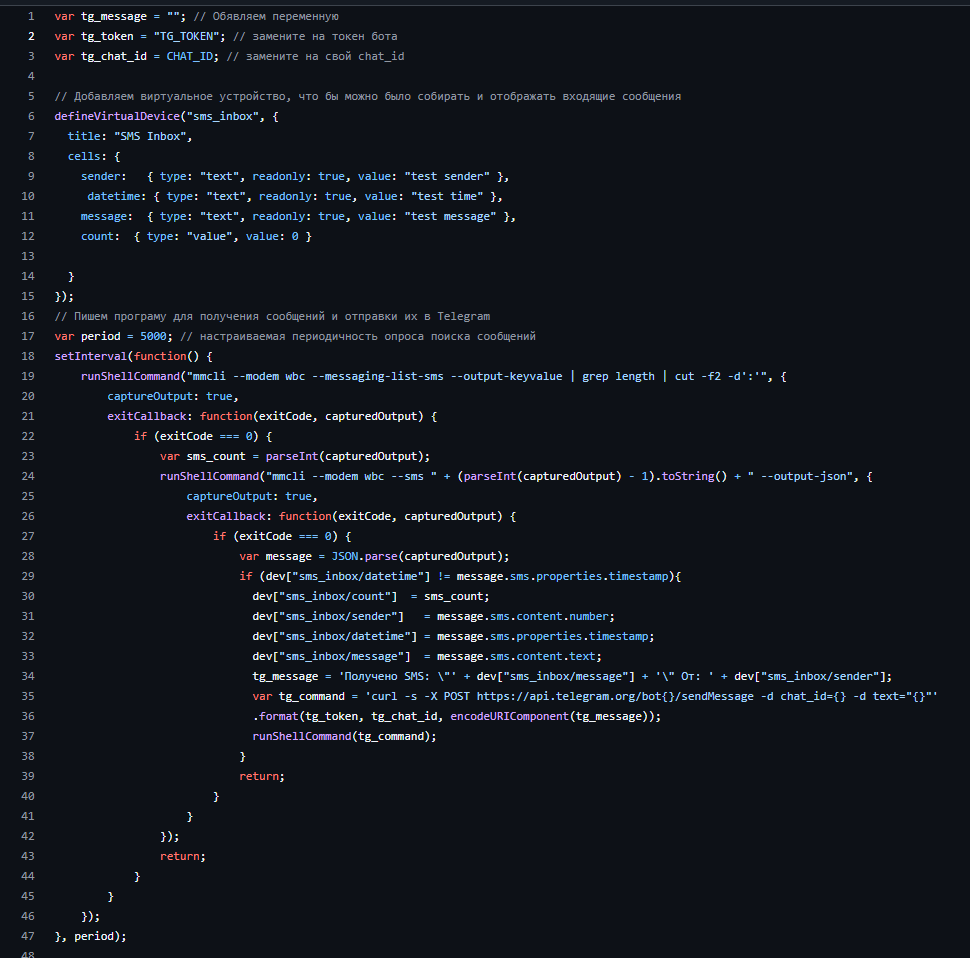
Task: Click parseInt on line 23
Action: 291,456
